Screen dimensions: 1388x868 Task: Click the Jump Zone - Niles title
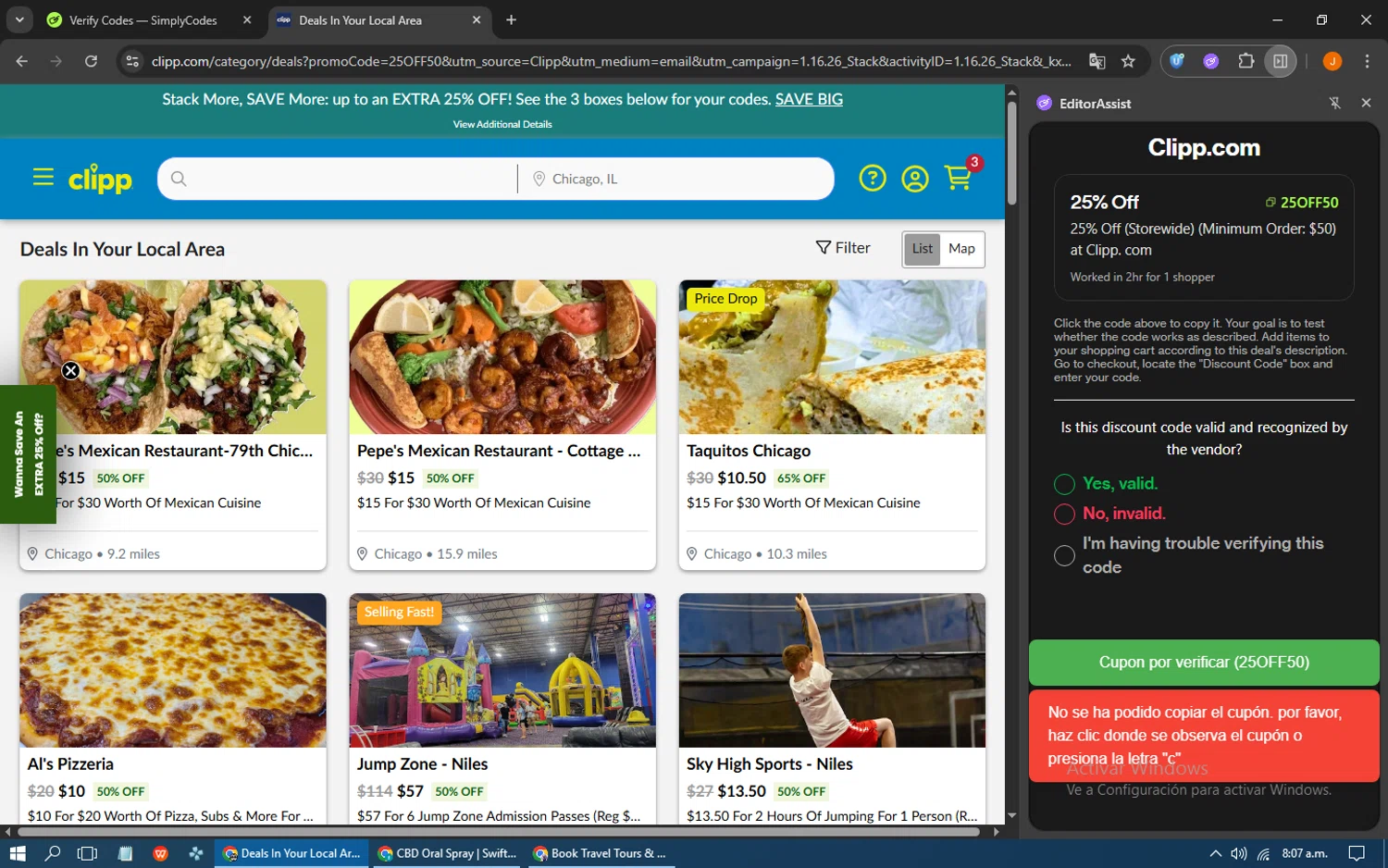pos(422,764)
